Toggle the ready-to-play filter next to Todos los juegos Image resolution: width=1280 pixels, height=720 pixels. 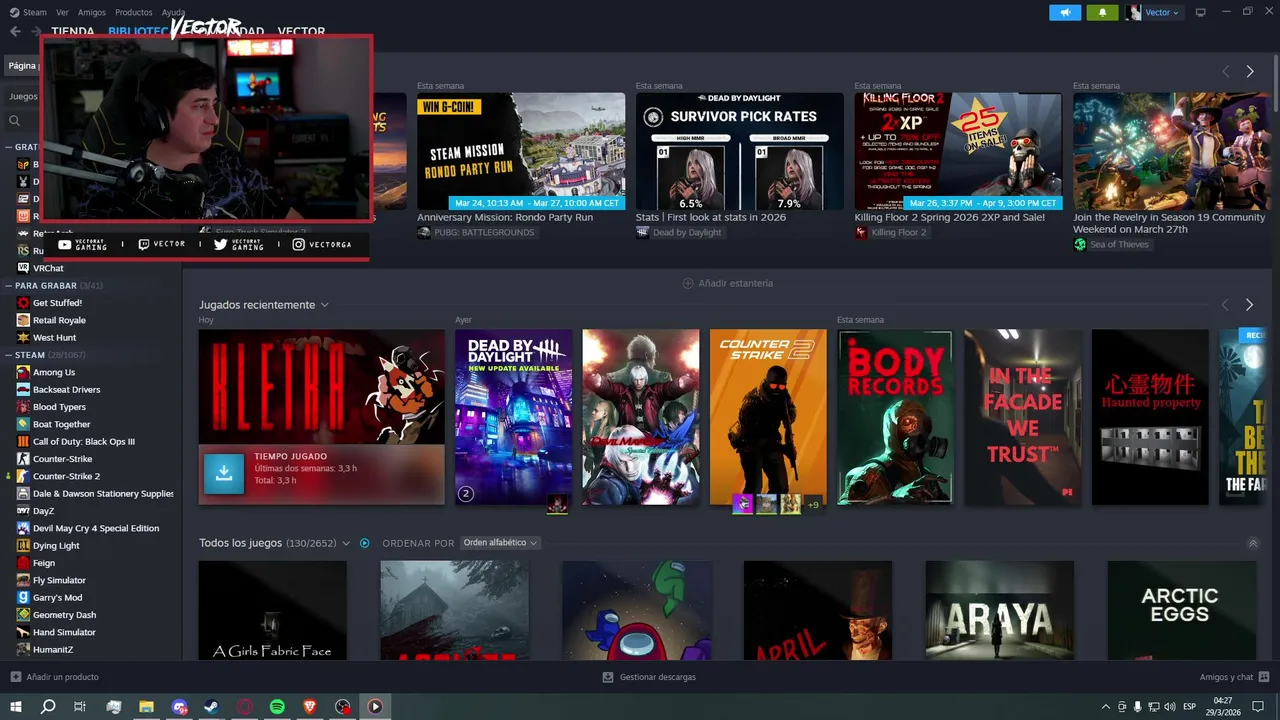tap(365, 543)
